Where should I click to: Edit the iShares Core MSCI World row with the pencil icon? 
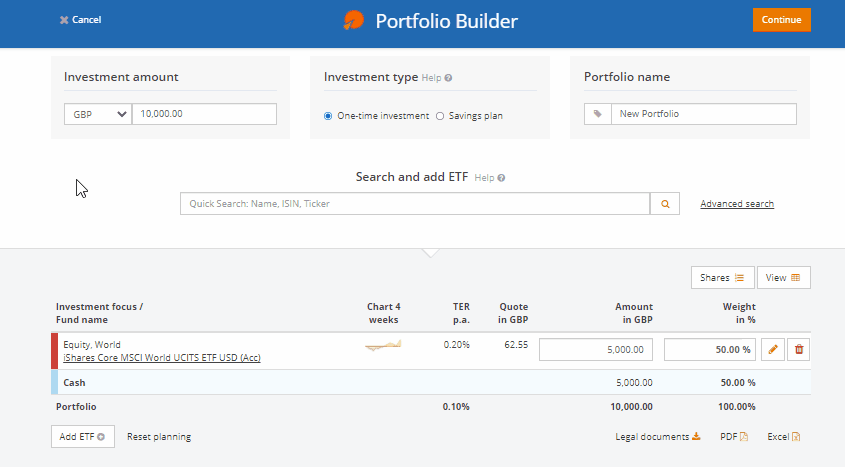coord(773,350)
